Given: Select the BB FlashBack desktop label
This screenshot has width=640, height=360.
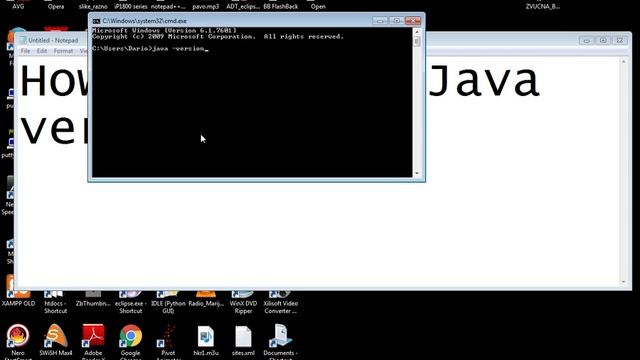Looking at the screenshot, I should [x=281, y=6].
